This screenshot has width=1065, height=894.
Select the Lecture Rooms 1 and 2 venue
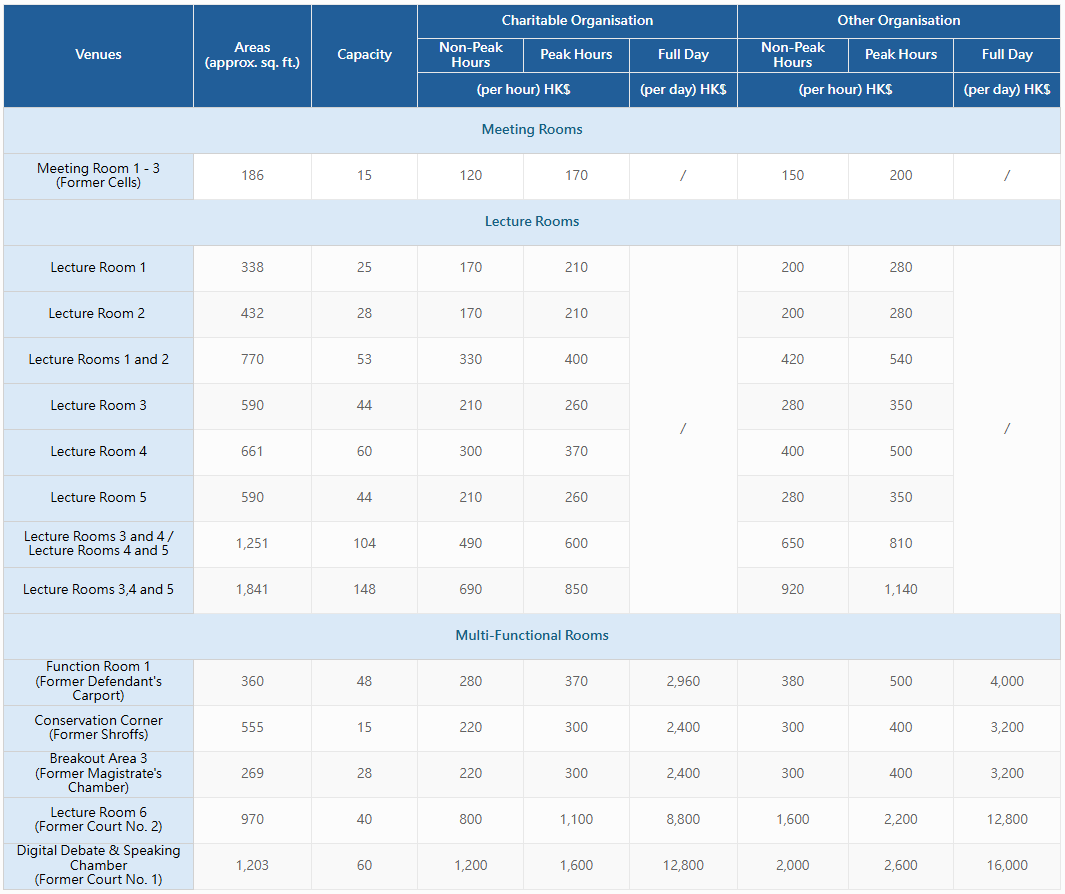[98, 360]
